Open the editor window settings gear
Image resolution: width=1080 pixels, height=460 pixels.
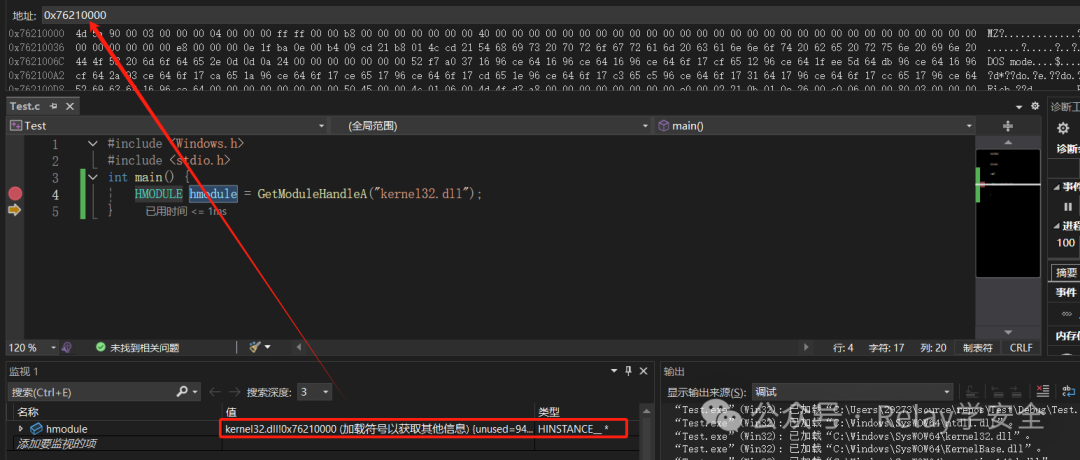click(x=1035, y=106)
